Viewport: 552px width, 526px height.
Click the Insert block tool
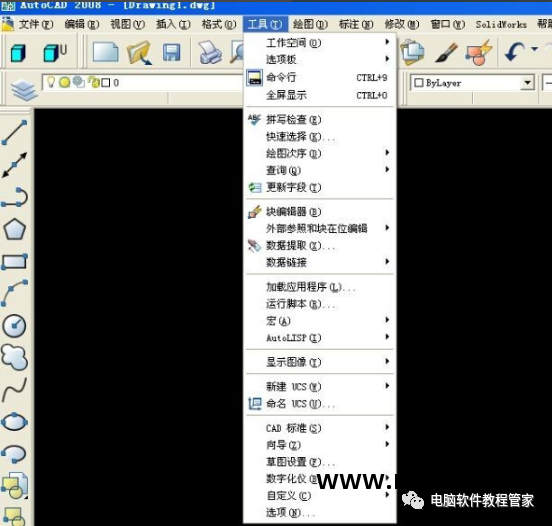[x=14, y=486]
